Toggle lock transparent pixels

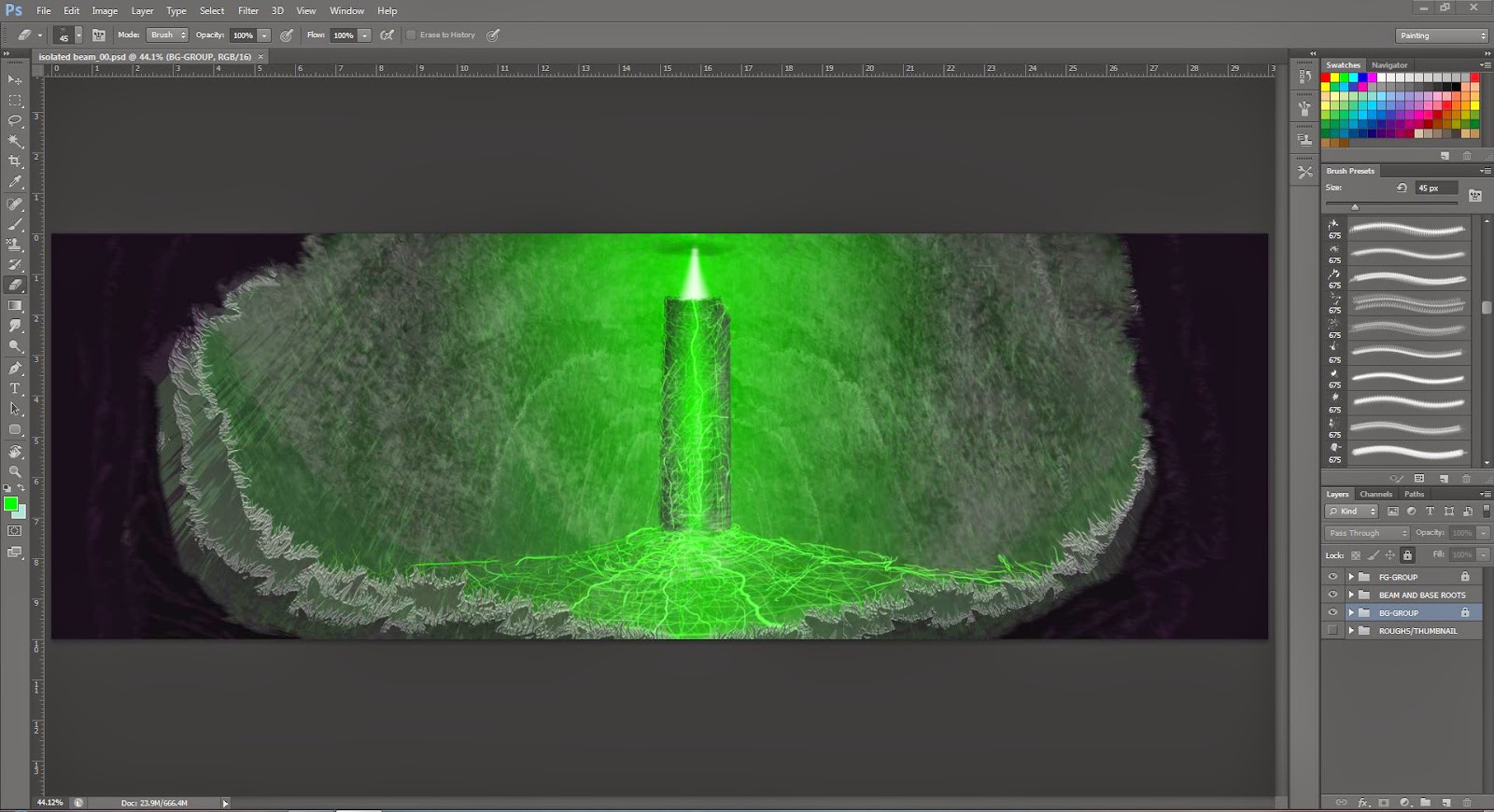click(x=1356, y=554)
